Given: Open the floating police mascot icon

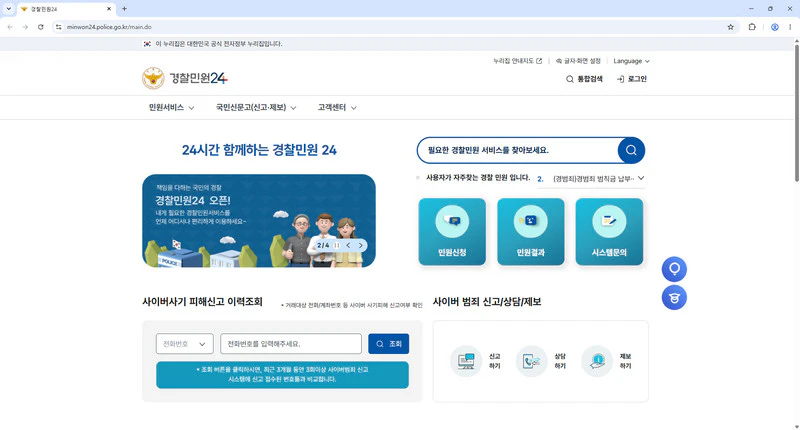Looking at the screenshot, I should point(674,297).
